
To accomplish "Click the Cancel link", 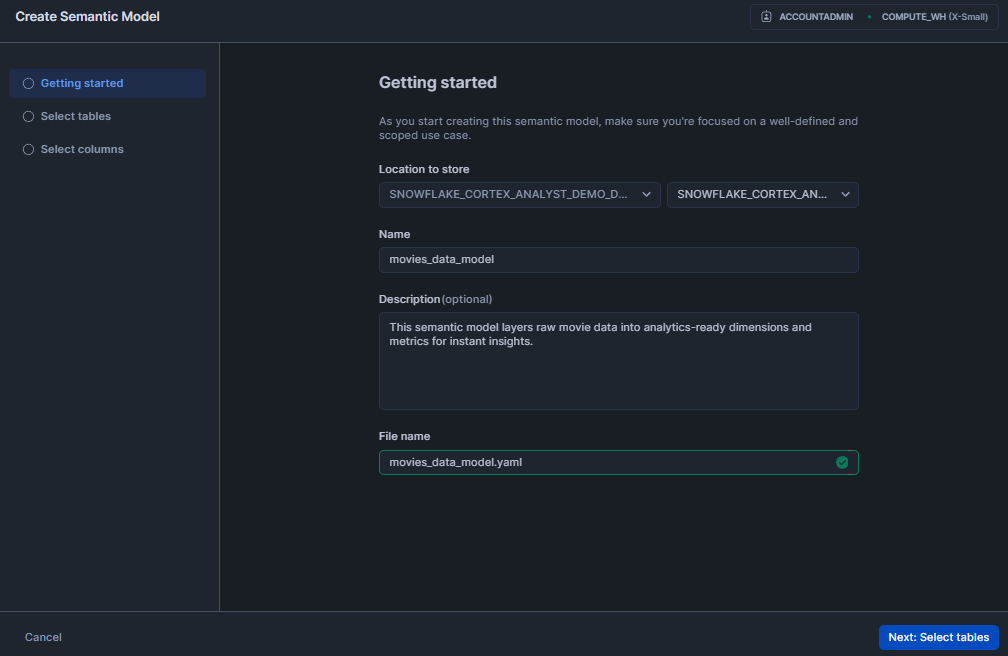I will tap(43, 637).
